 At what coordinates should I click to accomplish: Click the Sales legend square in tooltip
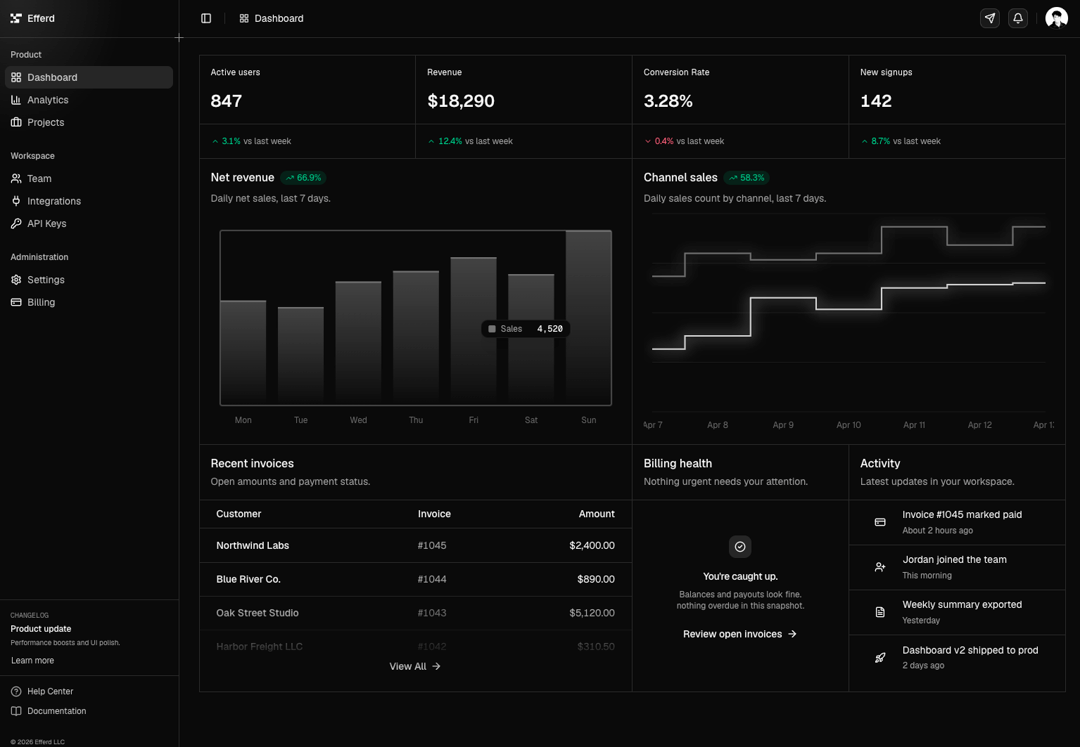[492, 329]
